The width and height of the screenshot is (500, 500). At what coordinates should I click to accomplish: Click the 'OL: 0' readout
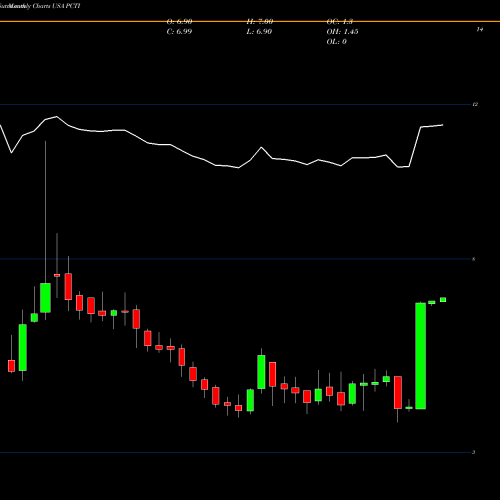337,42
